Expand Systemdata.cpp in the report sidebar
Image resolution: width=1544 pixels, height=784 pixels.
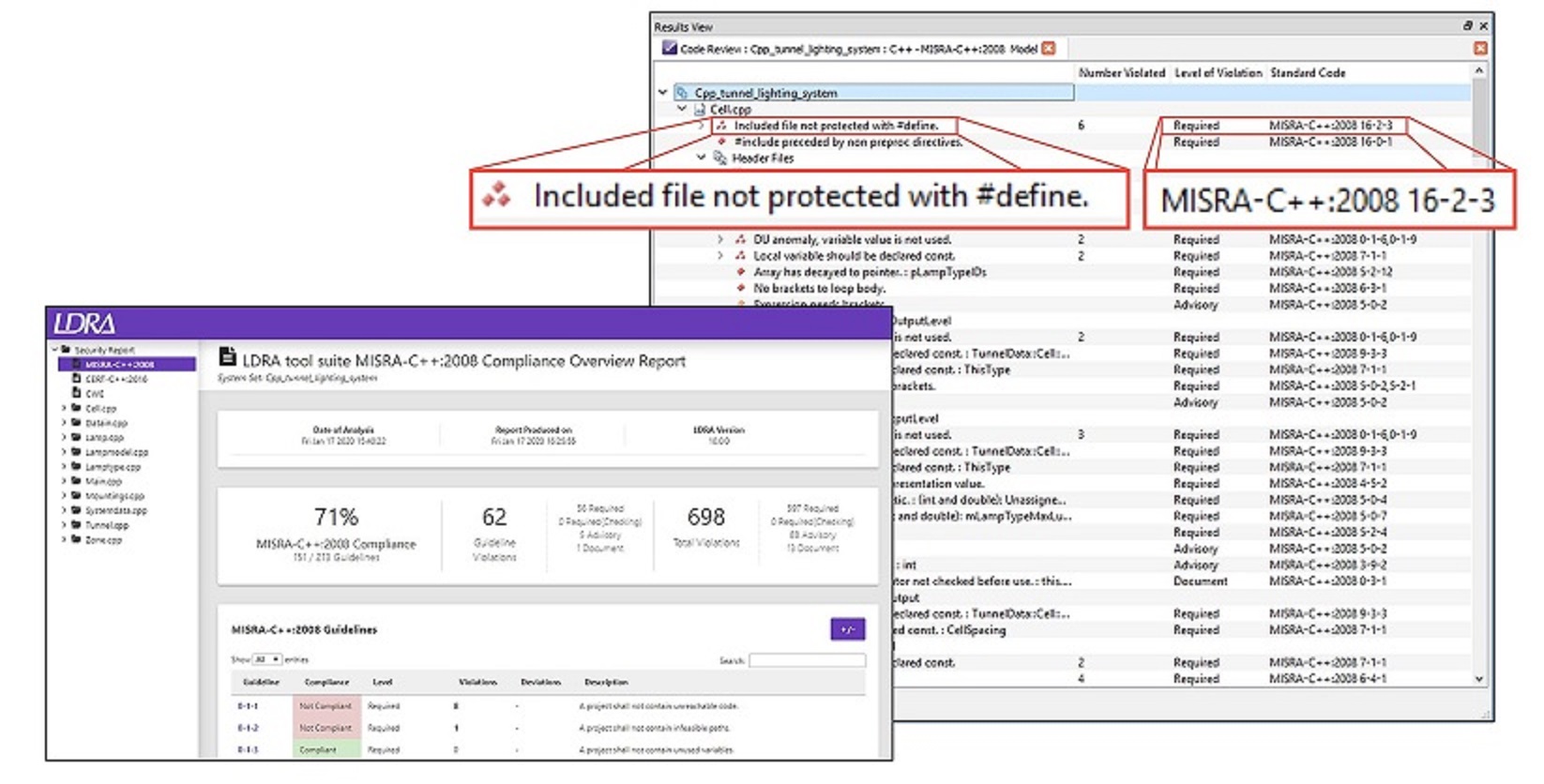[x=65, y=510]
